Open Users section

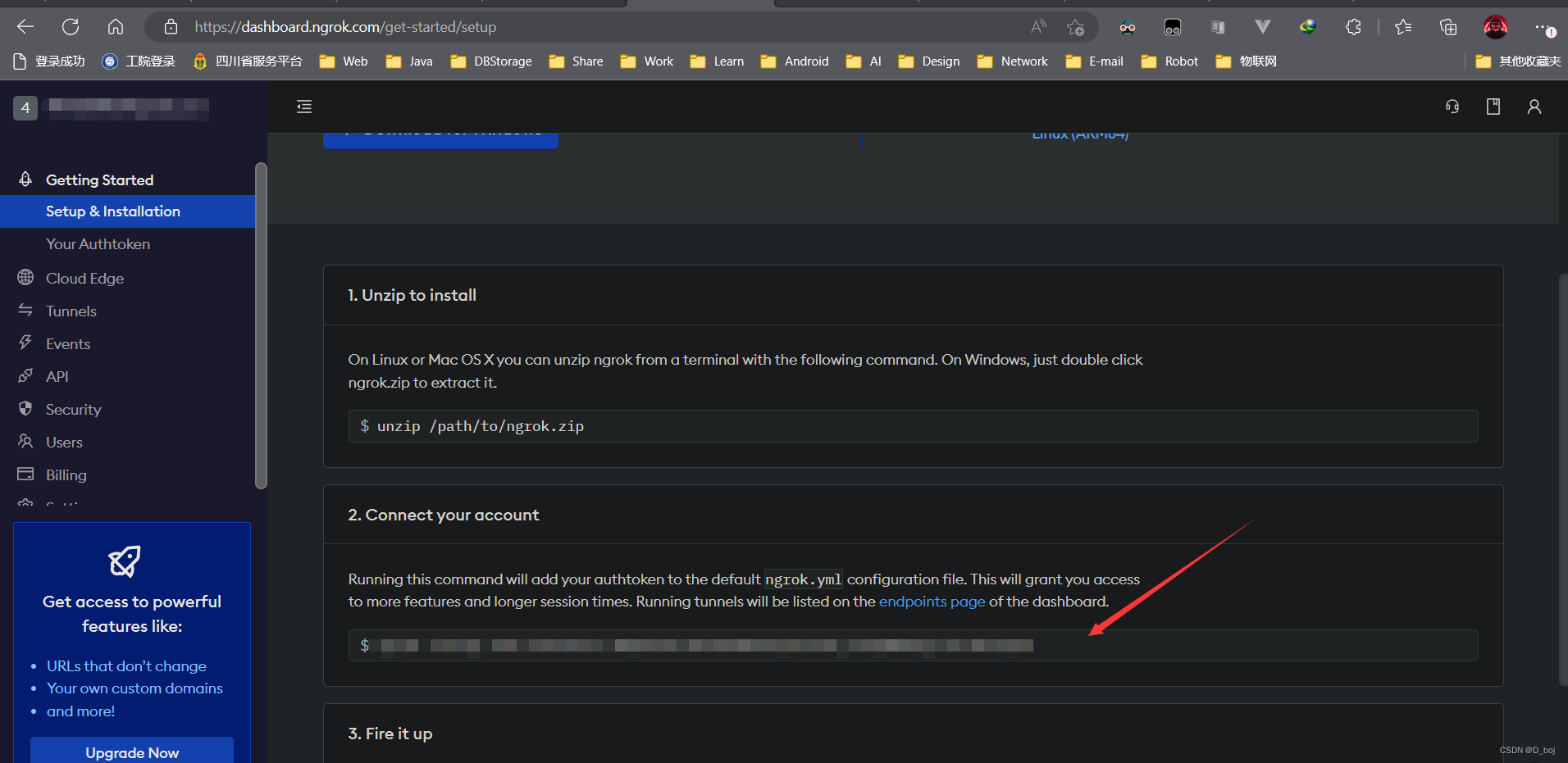(x=64, y=443)
